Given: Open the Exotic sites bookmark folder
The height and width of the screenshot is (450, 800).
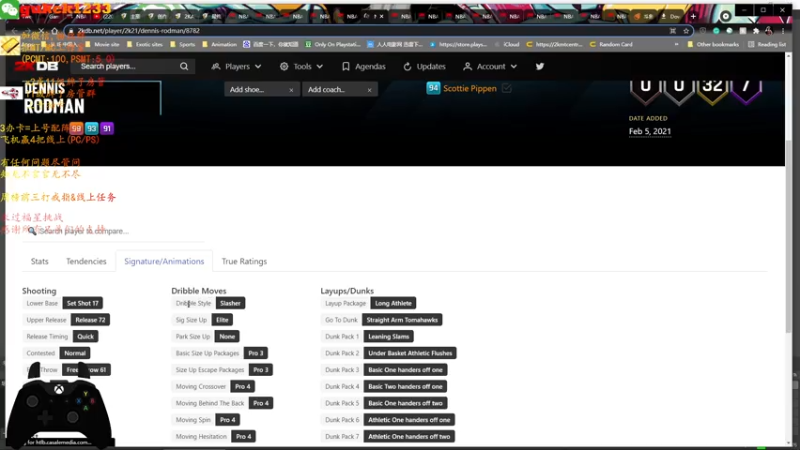Looking at the screenshot, I should (145, 44).
